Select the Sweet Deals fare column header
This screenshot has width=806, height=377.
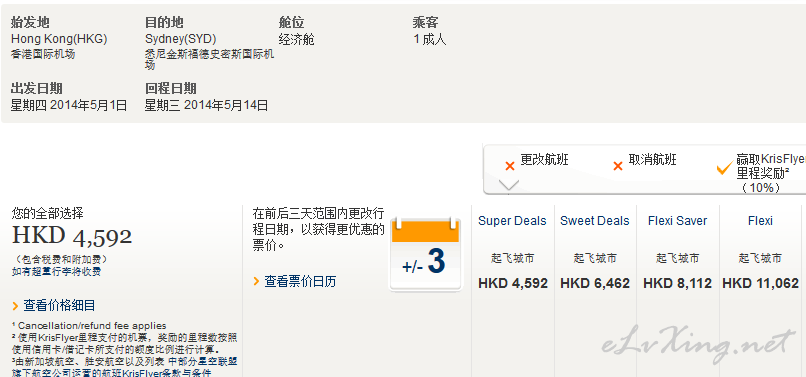click(595, 221)
